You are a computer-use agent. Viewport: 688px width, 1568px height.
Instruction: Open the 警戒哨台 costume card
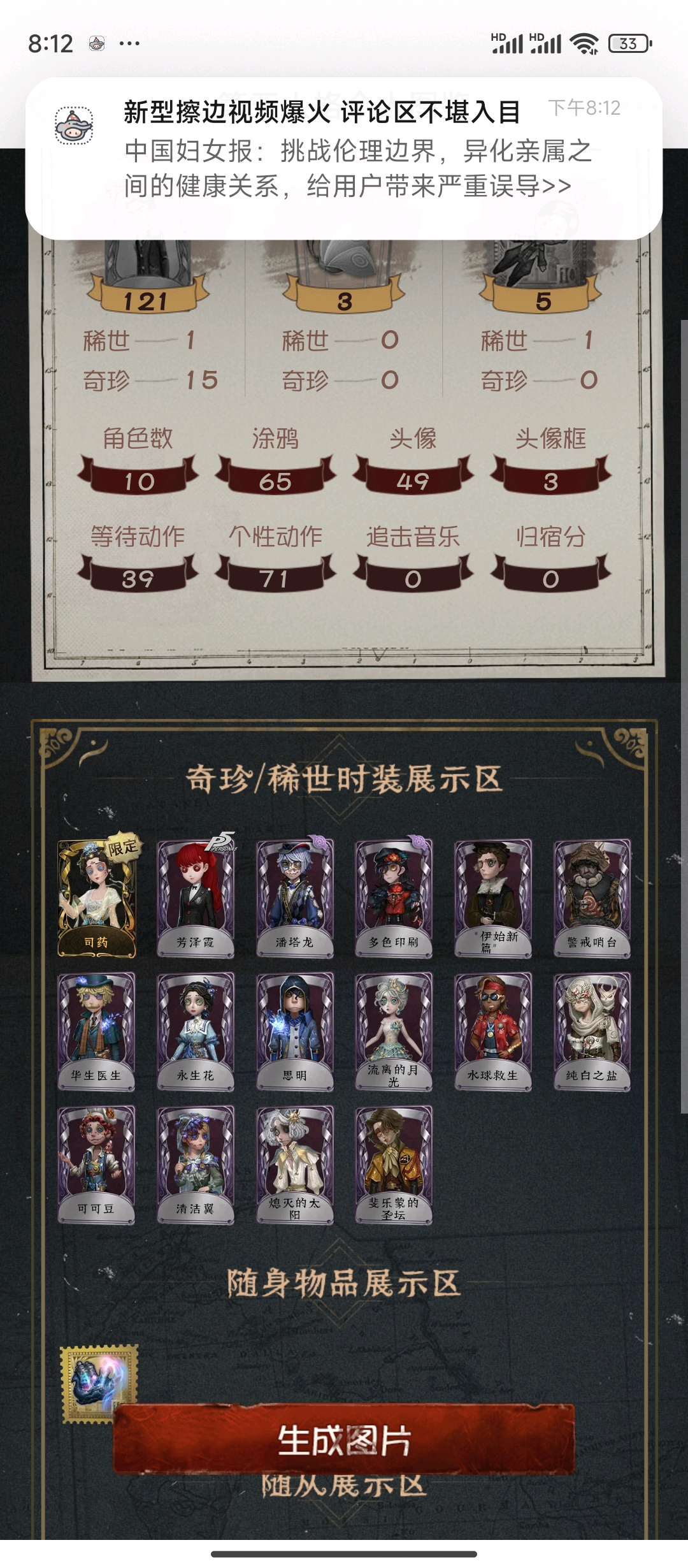click(592, 899)
